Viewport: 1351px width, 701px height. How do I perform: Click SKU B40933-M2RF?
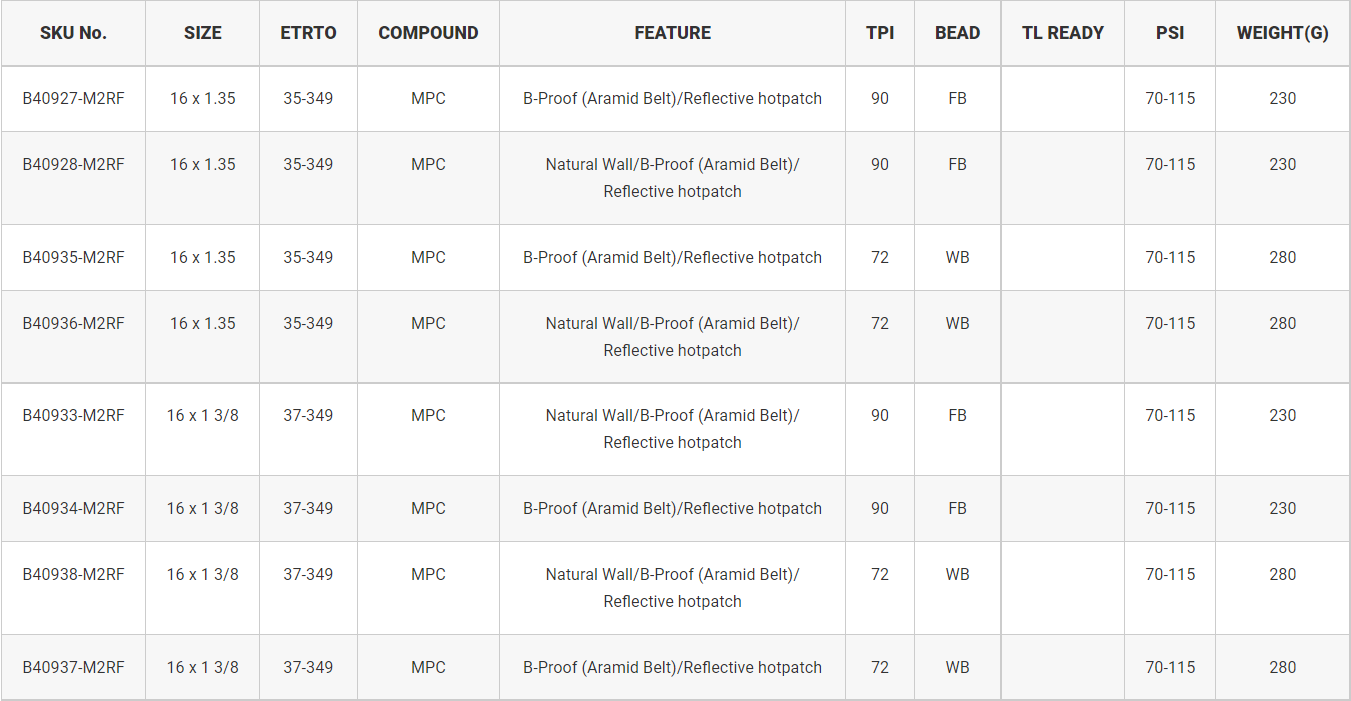(74, 415)
